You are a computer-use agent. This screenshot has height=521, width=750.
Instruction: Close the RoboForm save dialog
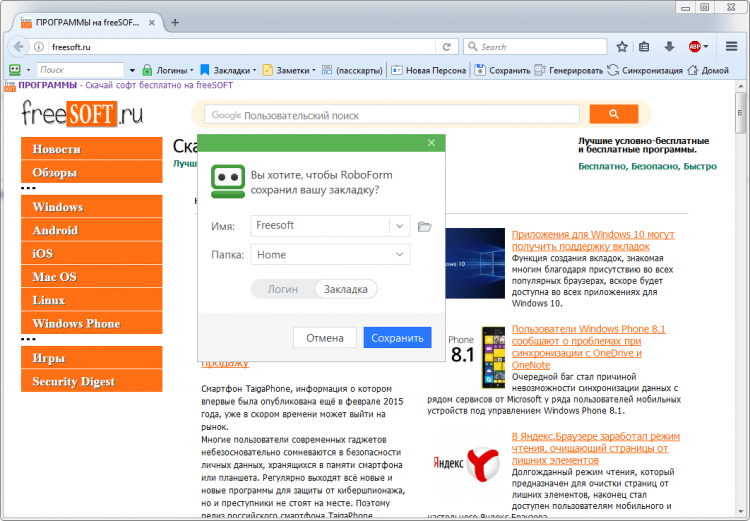point(431,143)
